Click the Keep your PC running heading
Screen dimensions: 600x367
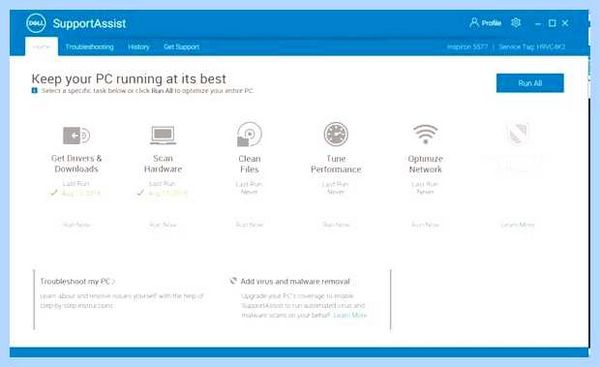click(x=129, y=79)
